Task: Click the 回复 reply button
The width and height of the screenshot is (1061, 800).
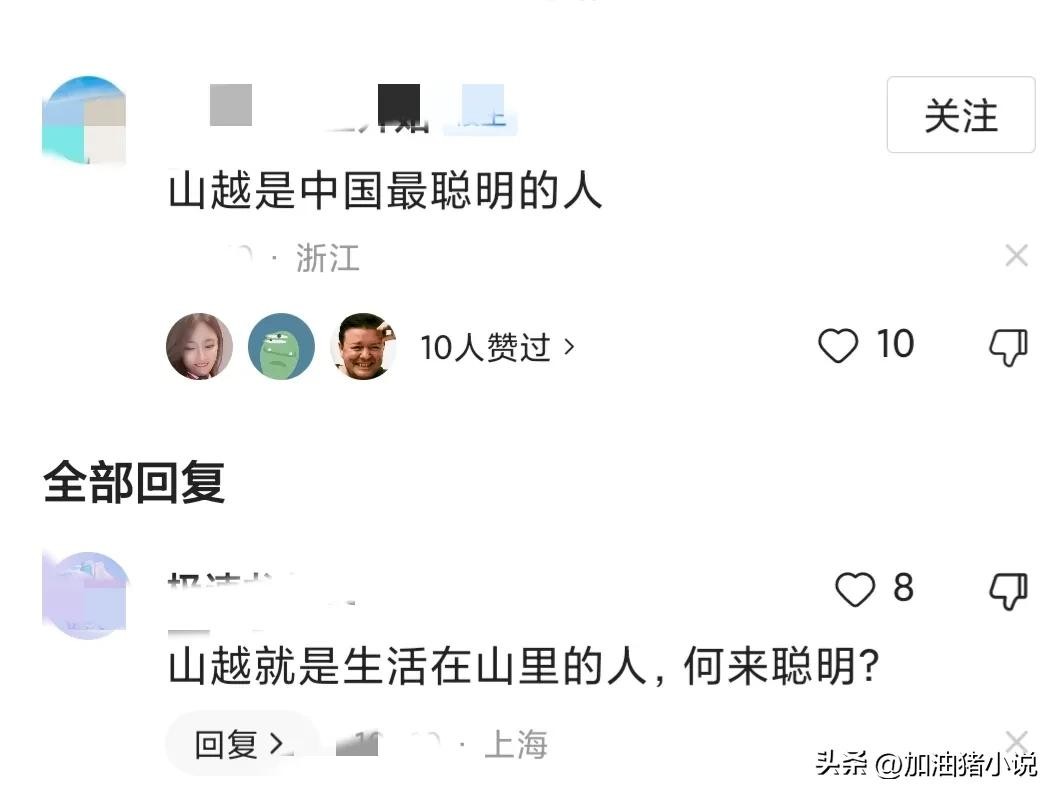Action: tap(238, 744)
